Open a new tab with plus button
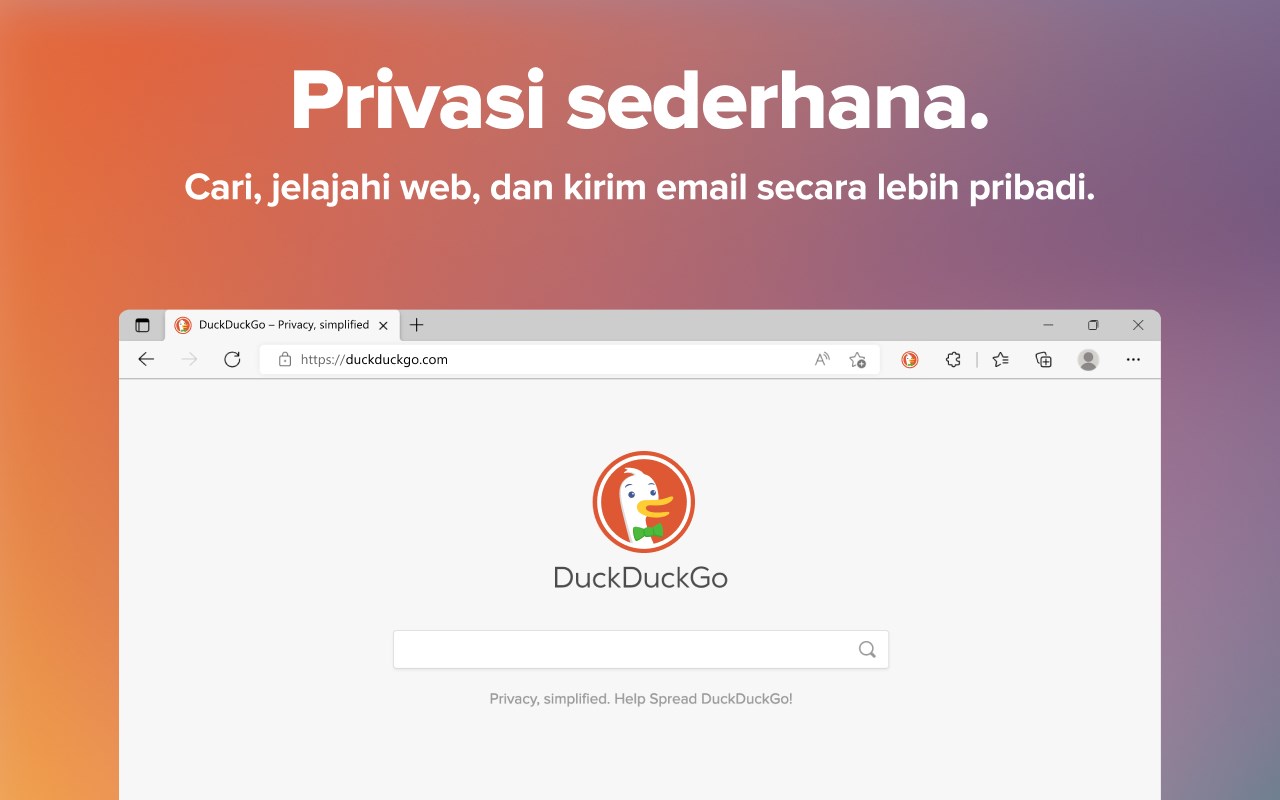1280x800 pixels. 417,325
